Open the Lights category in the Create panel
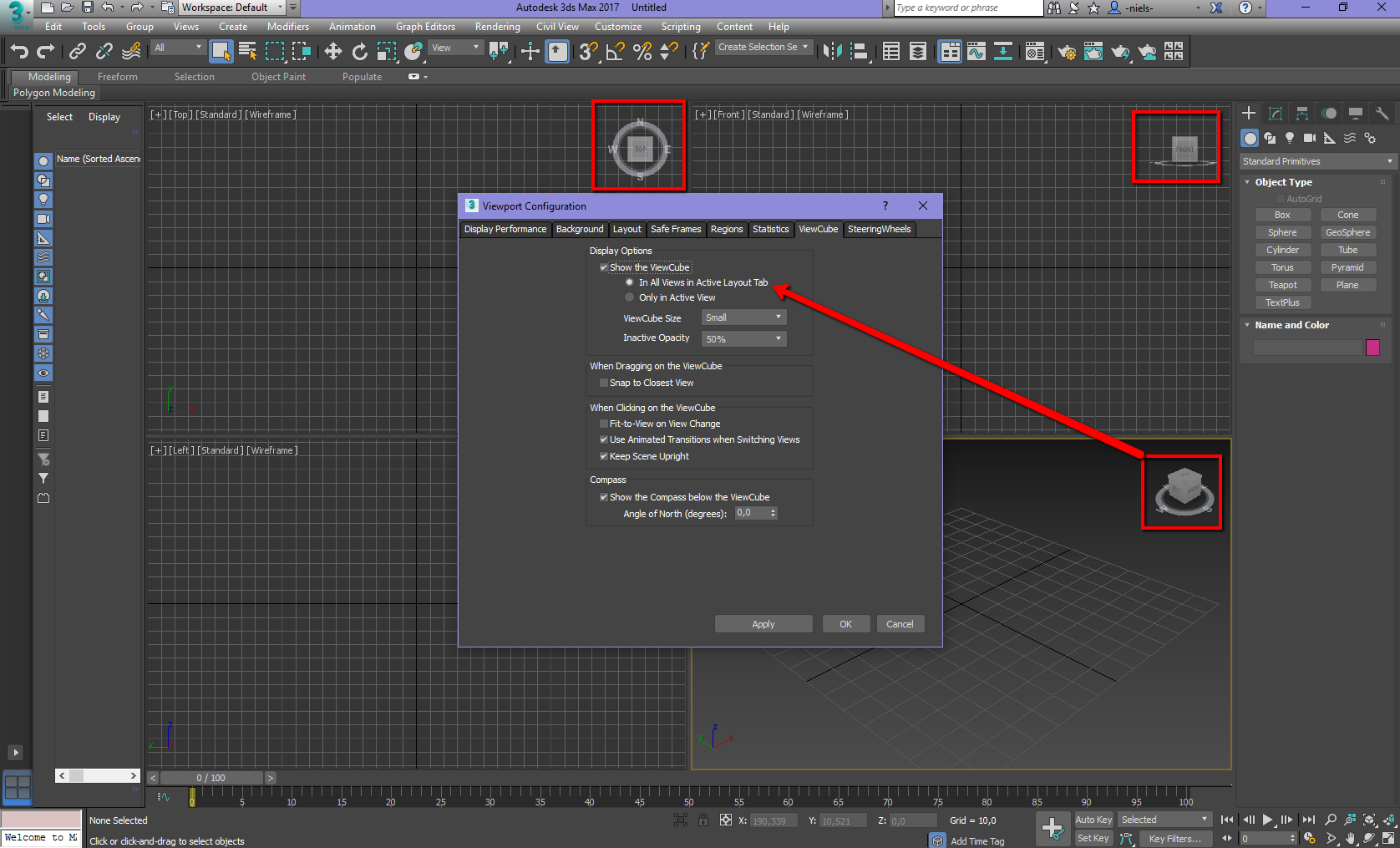 [x=1290, y=138]
